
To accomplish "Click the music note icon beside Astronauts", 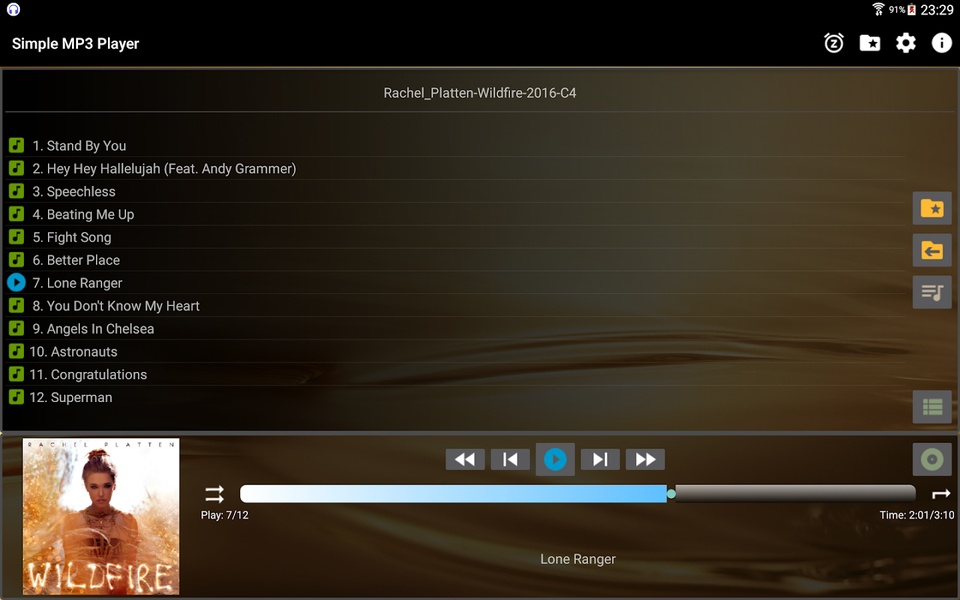I will (17, 351).
